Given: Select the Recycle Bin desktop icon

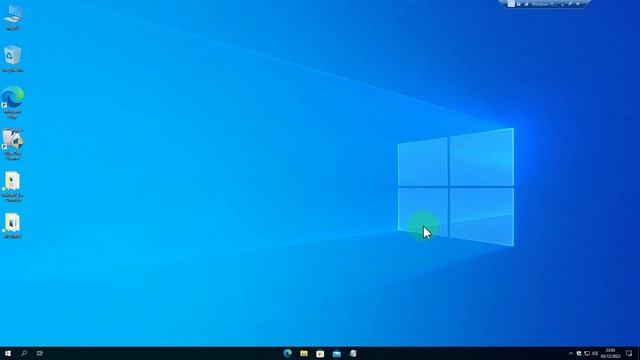Looking at the screenshot, I should [x=13, y=59].
